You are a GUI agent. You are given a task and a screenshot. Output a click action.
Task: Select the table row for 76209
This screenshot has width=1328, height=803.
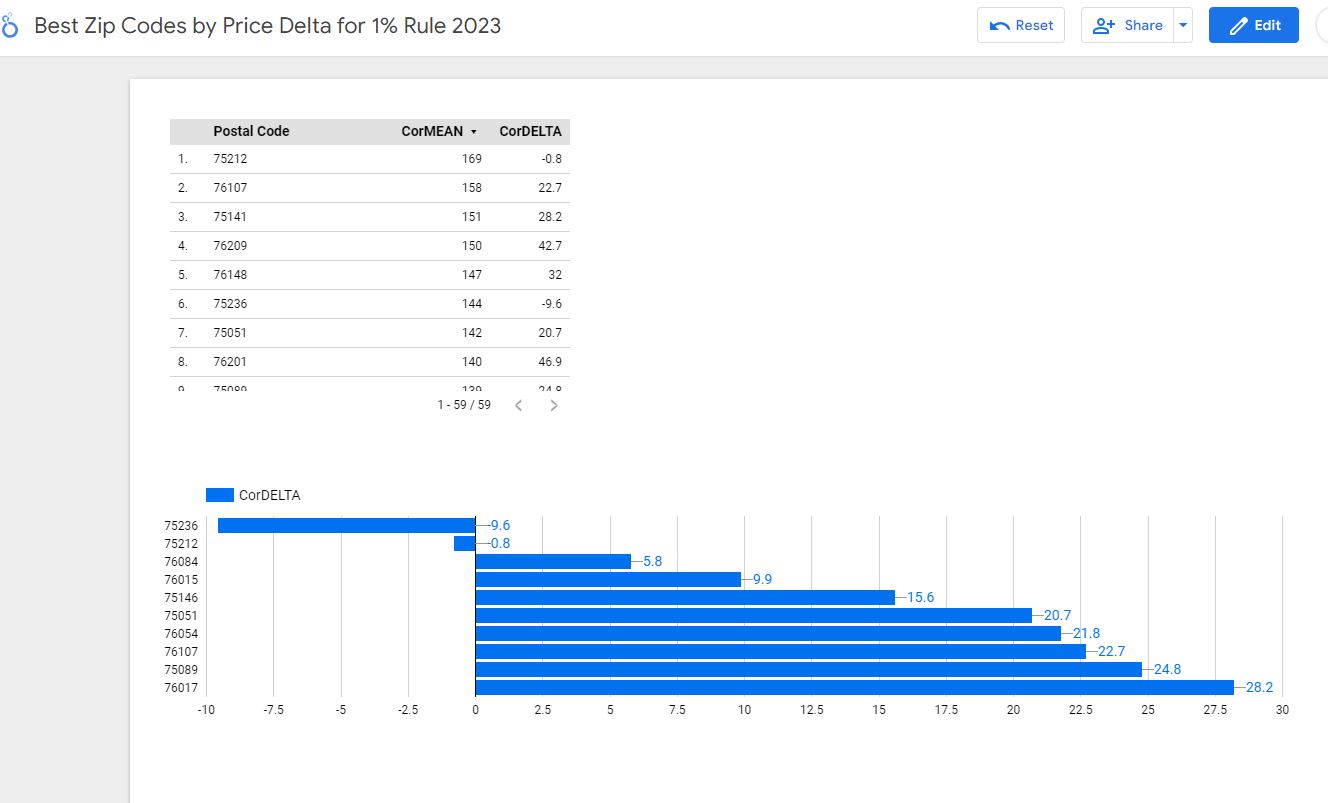(x=369, y=246)
